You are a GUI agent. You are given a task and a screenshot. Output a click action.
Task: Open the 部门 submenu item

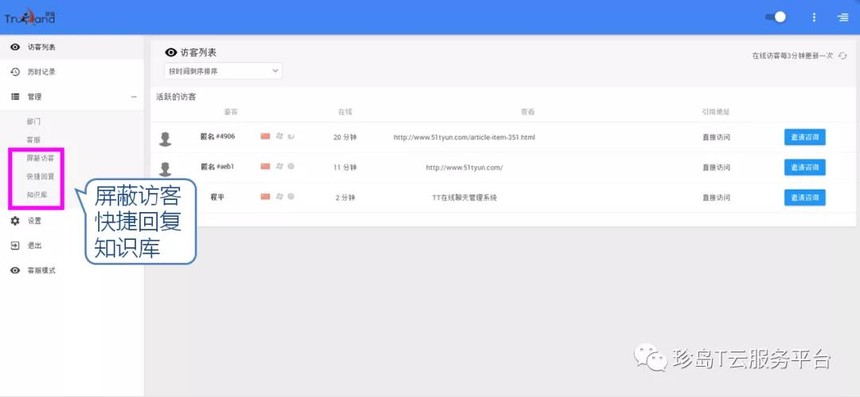[x=33, y=121]
